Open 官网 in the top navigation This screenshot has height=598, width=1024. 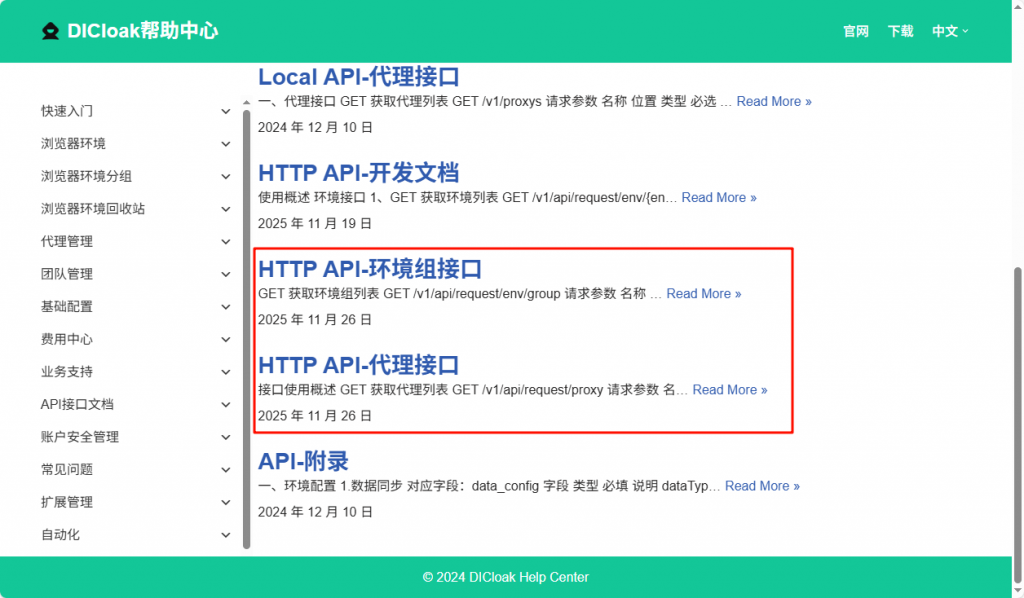[x=856, y=31]
